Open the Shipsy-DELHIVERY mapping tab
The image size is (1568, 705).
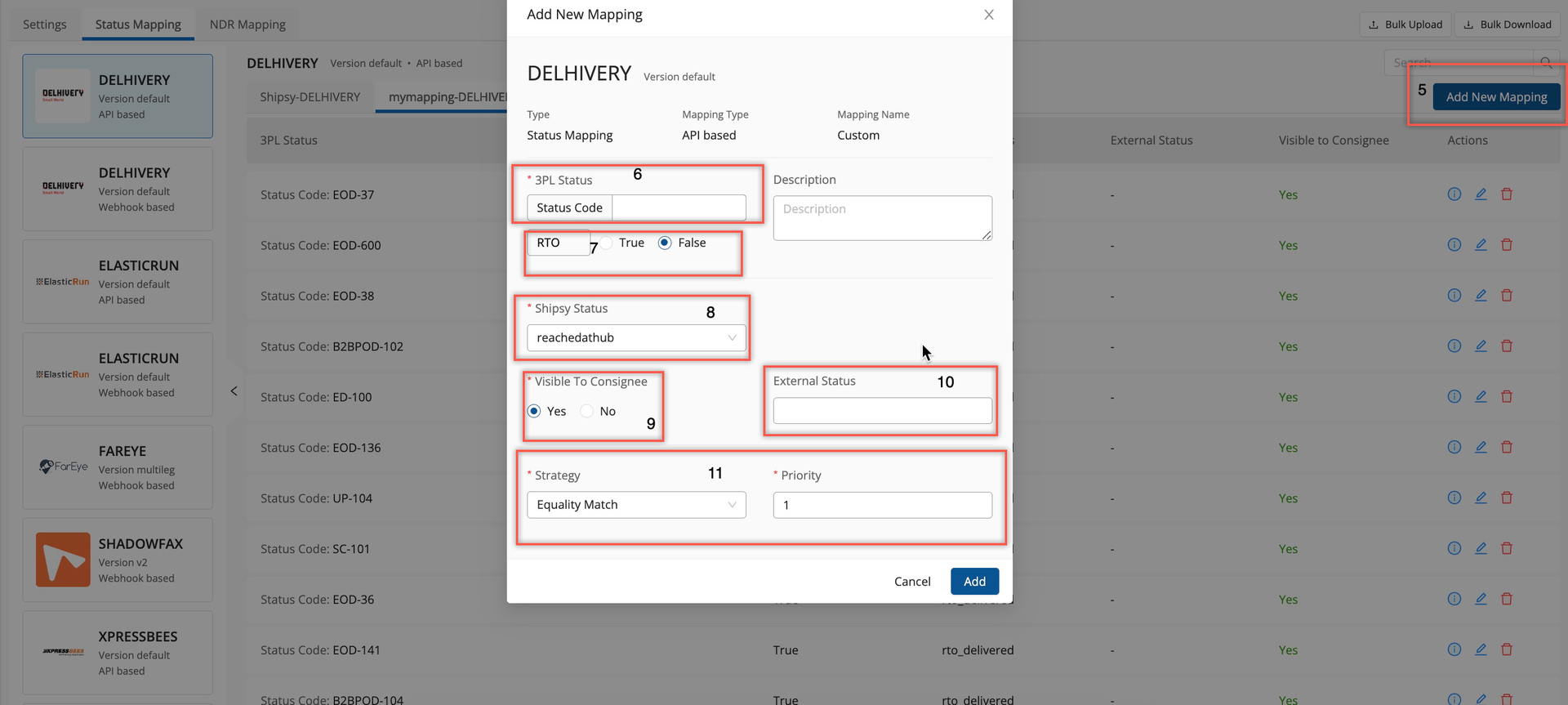coord(310,97)
